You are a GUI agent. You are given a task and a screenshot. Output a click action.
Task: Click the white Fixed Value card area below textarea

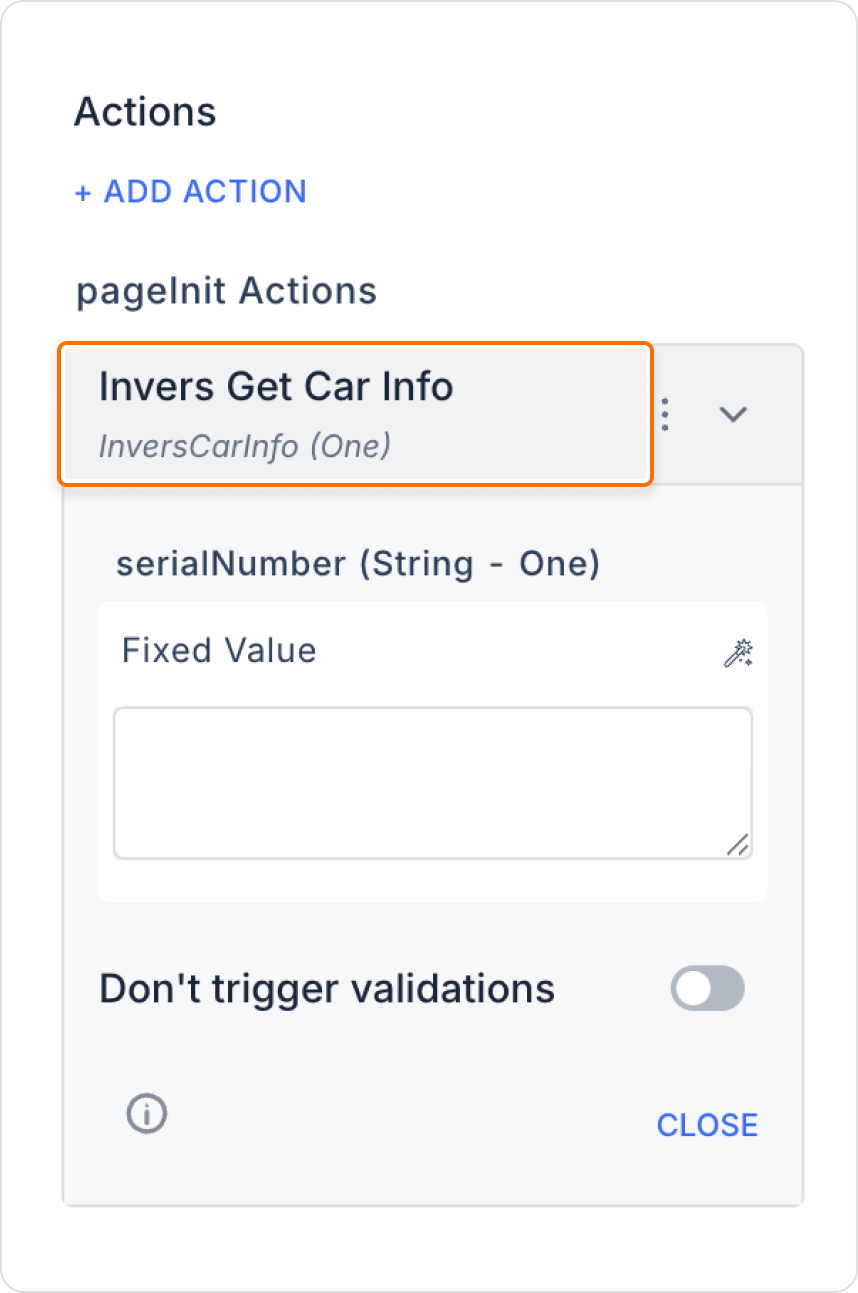(433, 881)
